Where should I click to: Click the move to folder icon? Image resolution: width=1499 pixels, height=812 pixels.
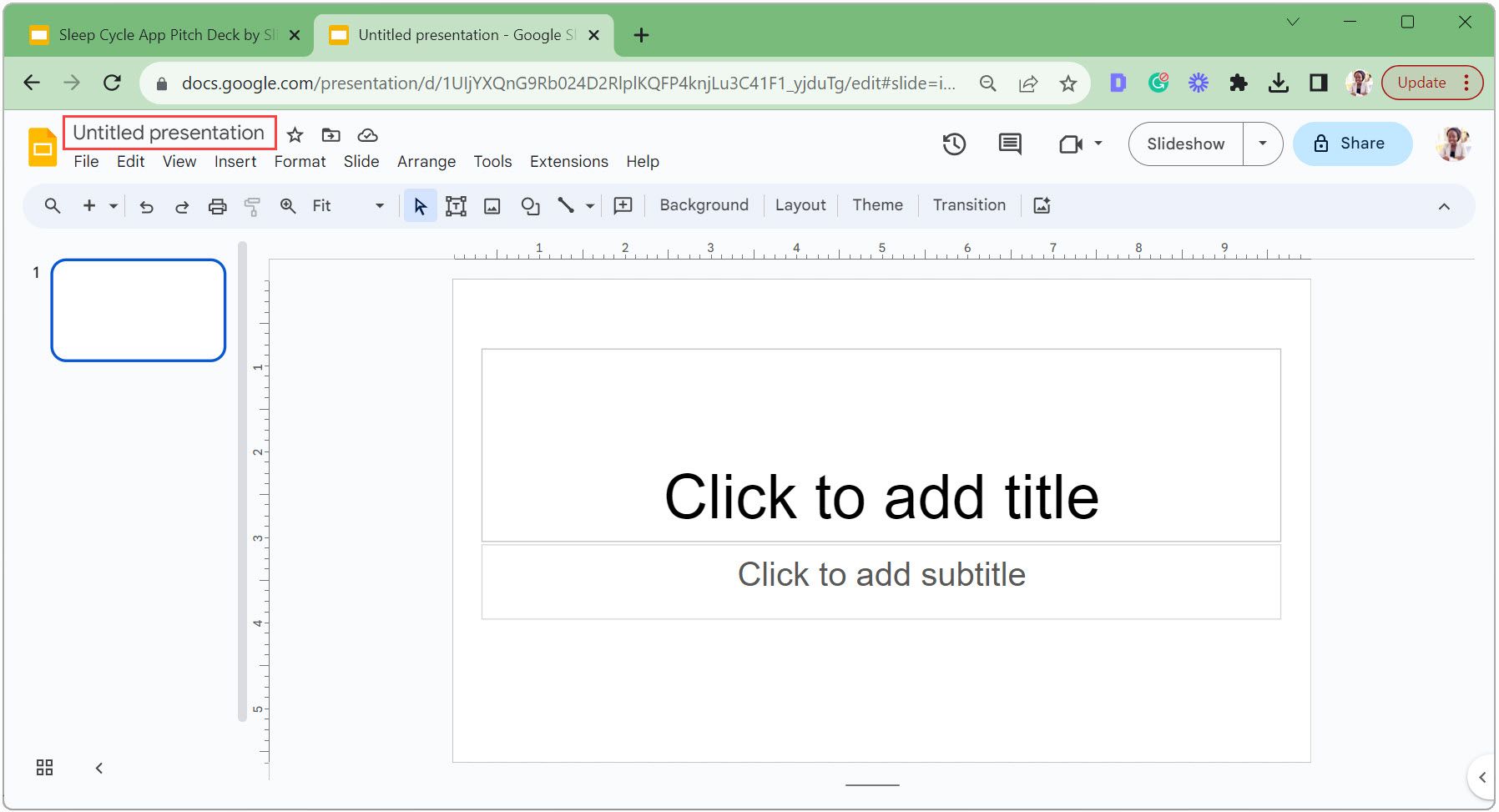(x=331, y=135)
